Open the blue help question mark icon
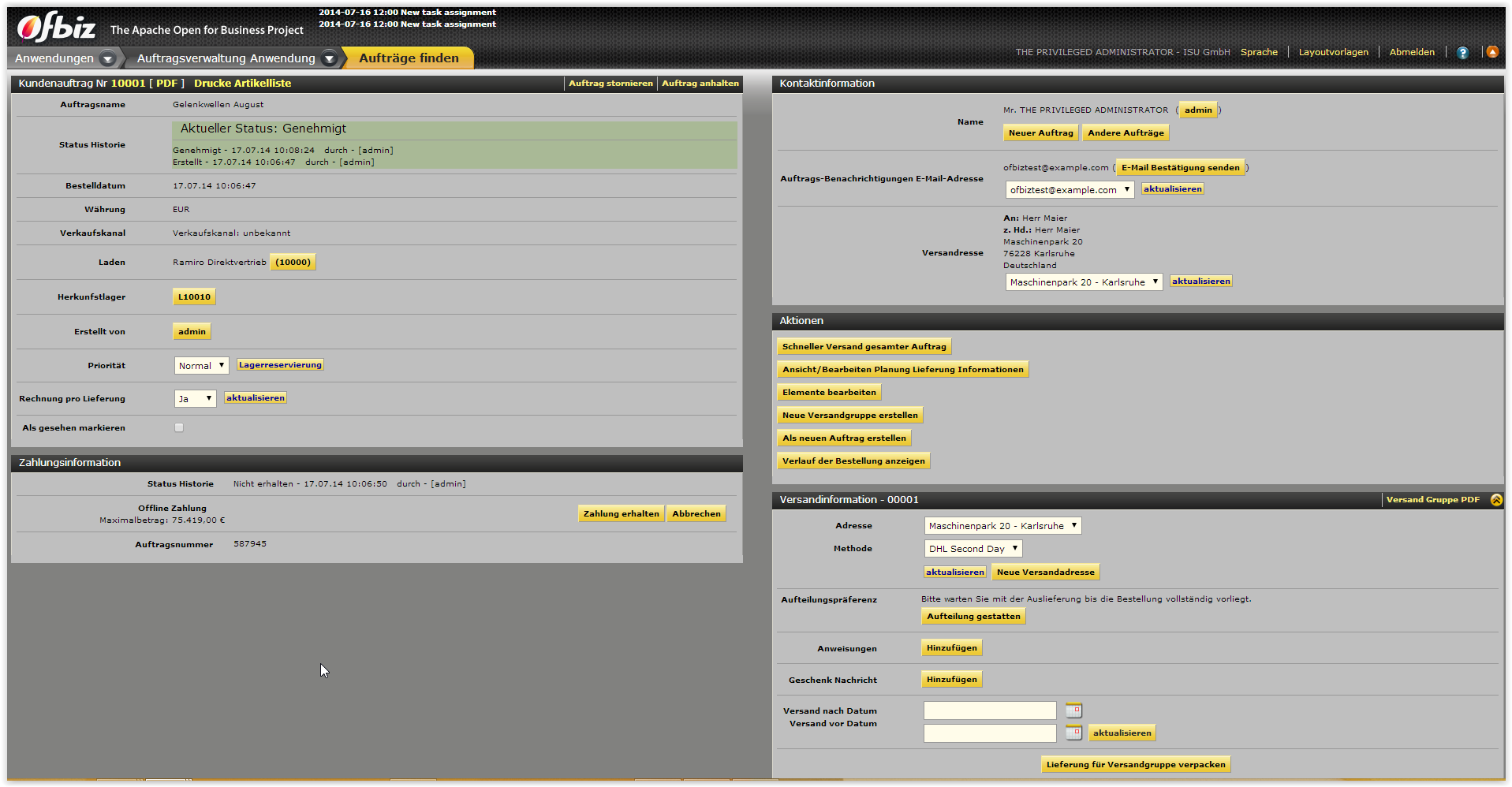 (1462, 53)
